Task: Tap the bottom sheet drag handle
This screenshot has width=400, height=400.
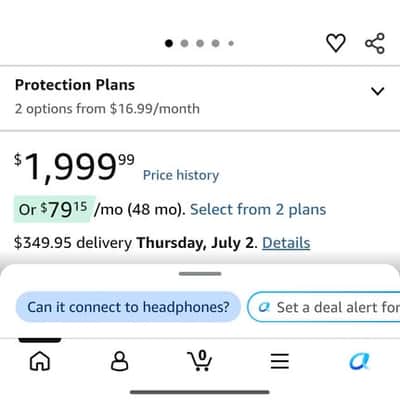Action: coord(200,274)
